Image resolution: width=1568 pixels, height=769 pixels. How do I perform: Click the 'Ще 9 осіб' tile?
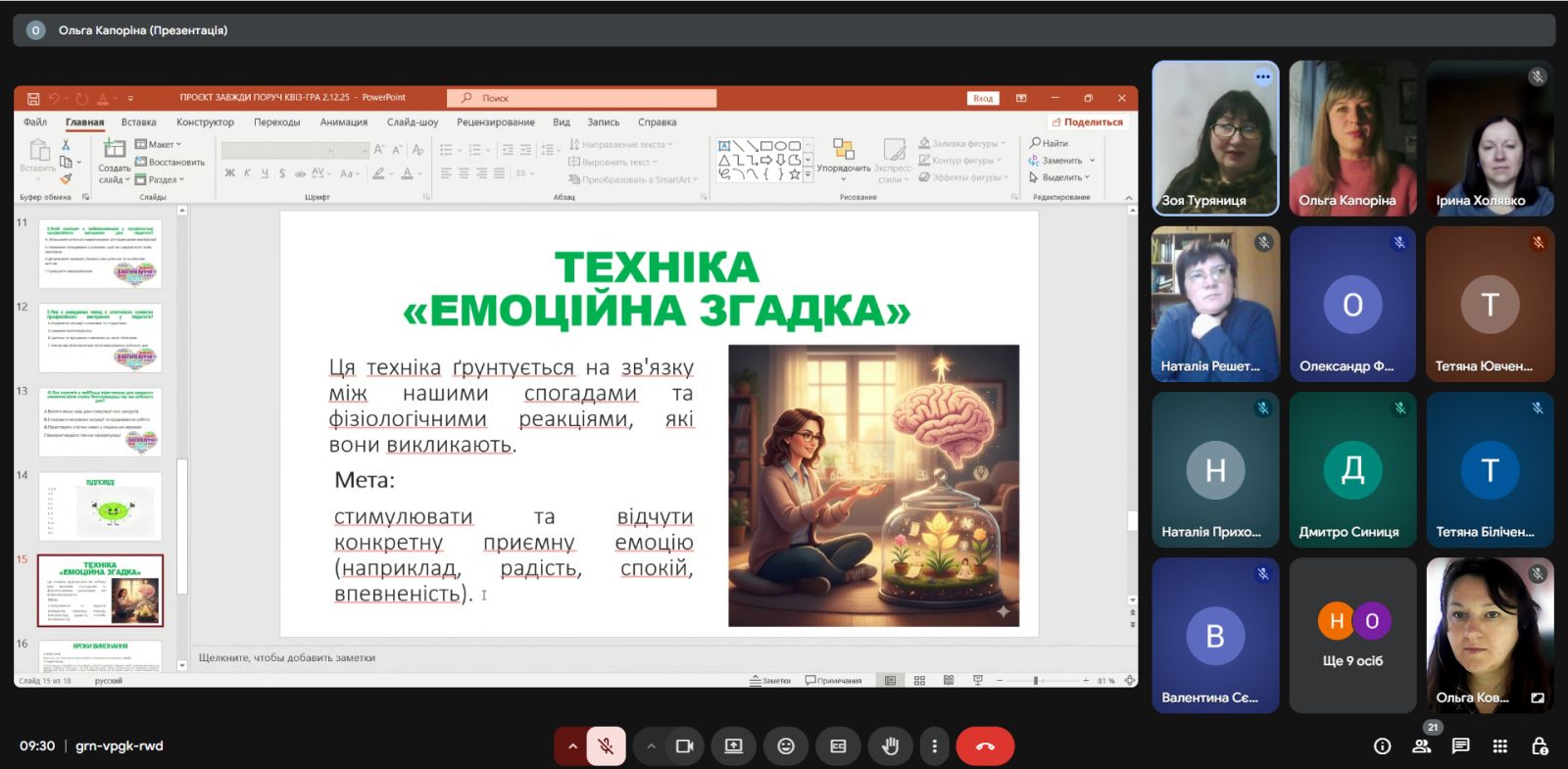click(x=1352, y=635)
